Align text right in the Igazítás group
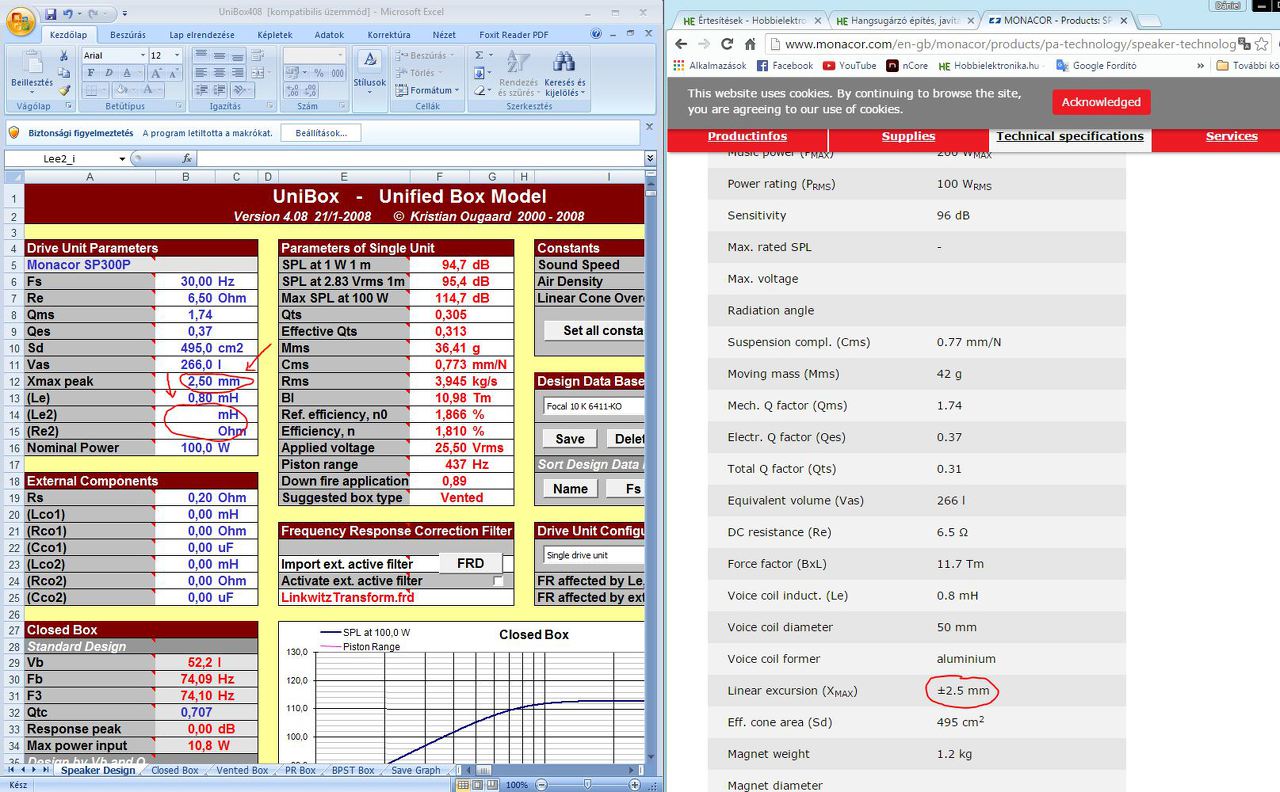 pyautogui.click(x=236, y=73)
